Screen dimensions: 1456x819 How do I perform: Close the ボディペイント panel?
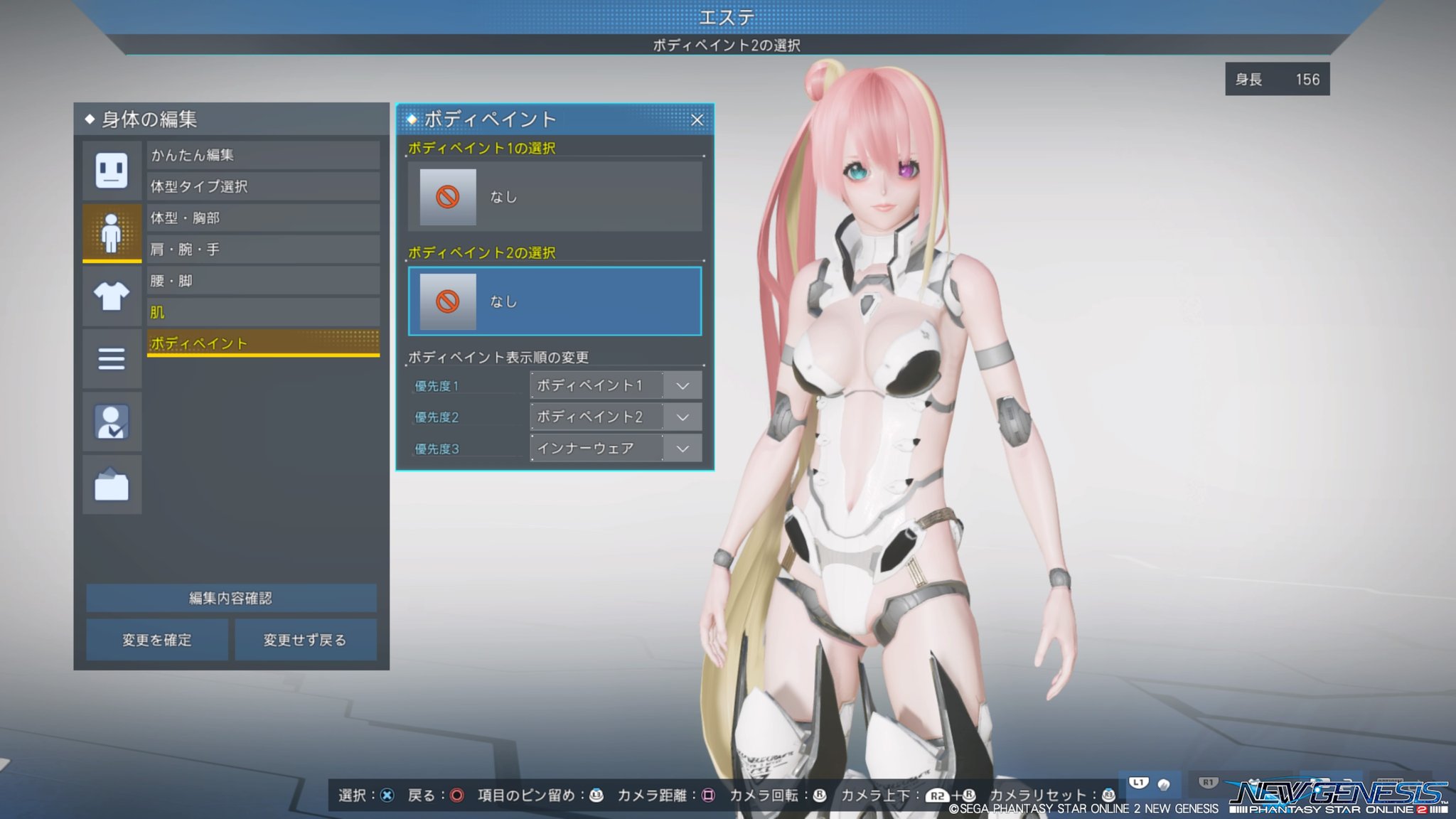(697, 120)
